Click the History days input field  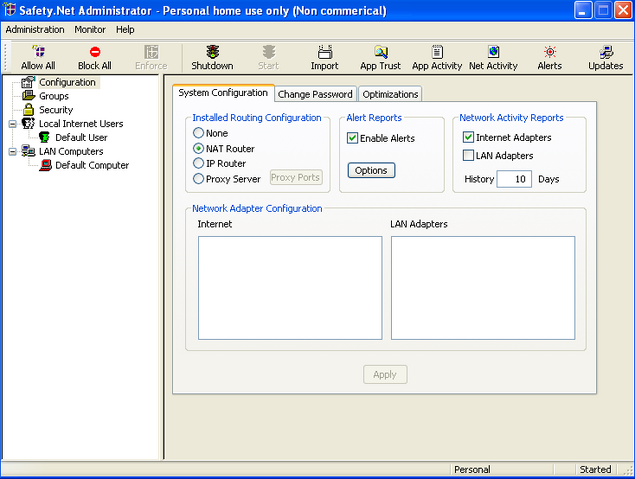tap(514, 179)
